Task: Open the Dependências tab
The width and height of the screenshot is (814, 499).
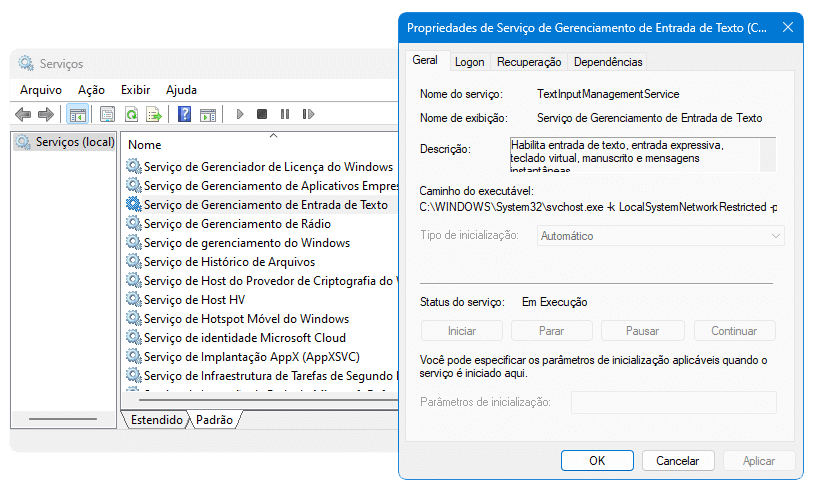Action: 608,62
